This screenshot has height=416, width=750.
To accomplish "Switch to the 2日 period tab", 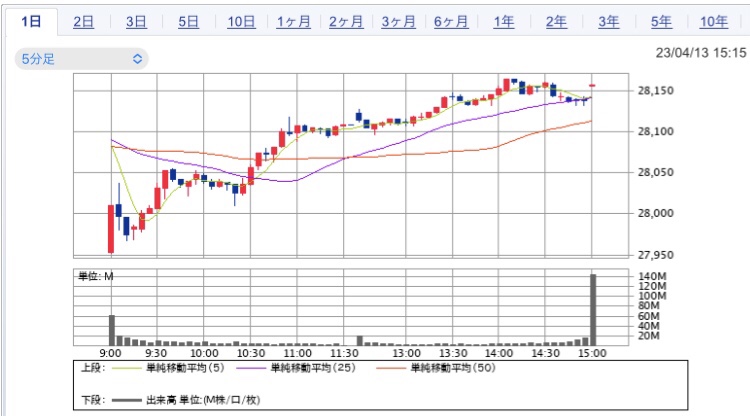I will (x=83, y=22).
